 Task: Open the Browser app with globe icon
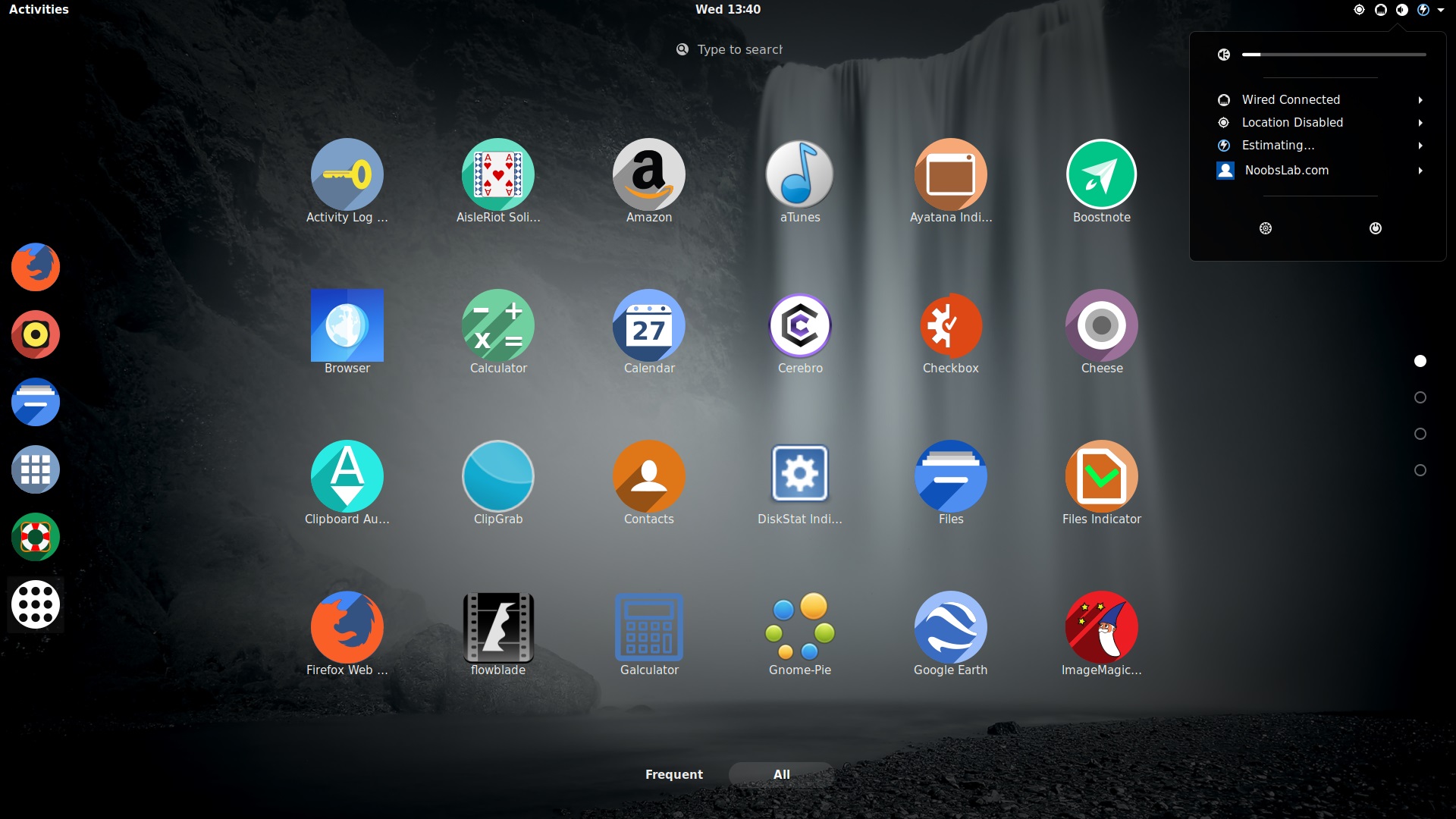[347, 332]
